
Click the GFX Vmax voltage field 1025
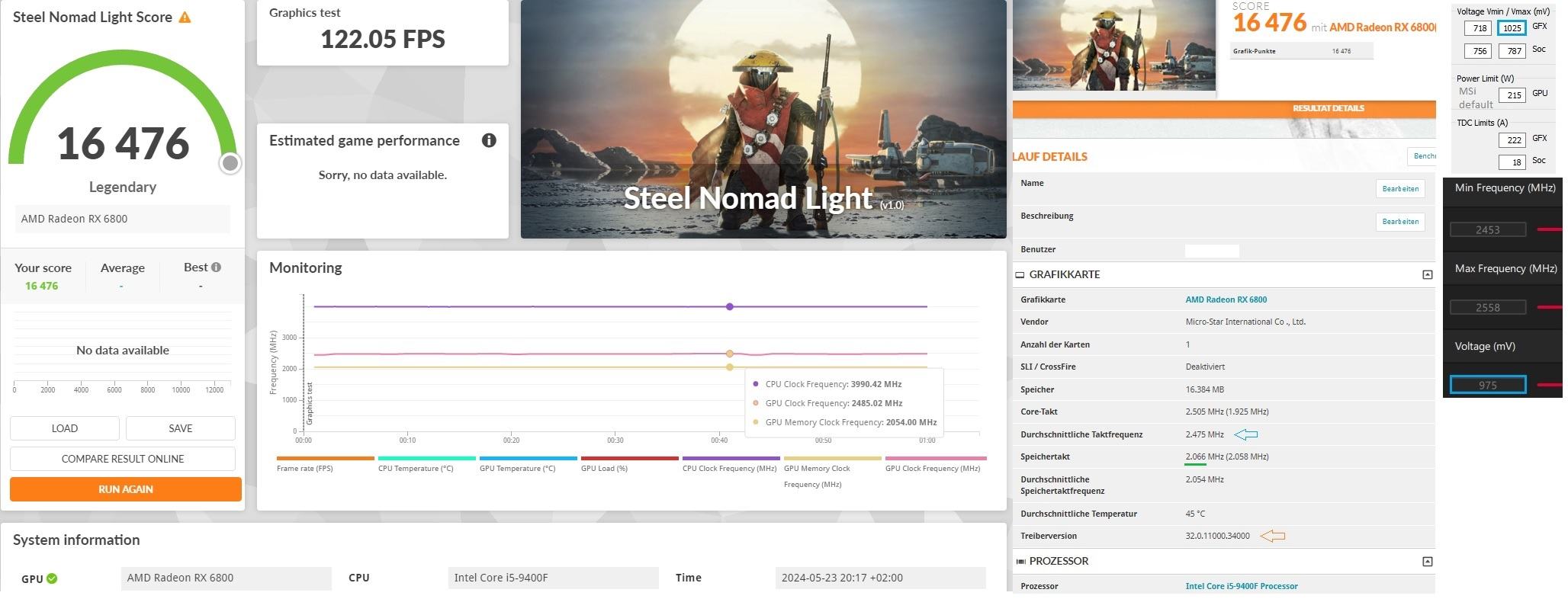tap(1512, 28)
